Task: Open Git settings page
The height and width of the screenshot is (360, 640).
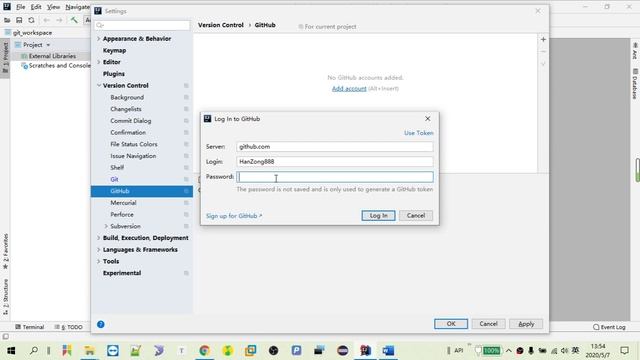Action: [114, 179]
